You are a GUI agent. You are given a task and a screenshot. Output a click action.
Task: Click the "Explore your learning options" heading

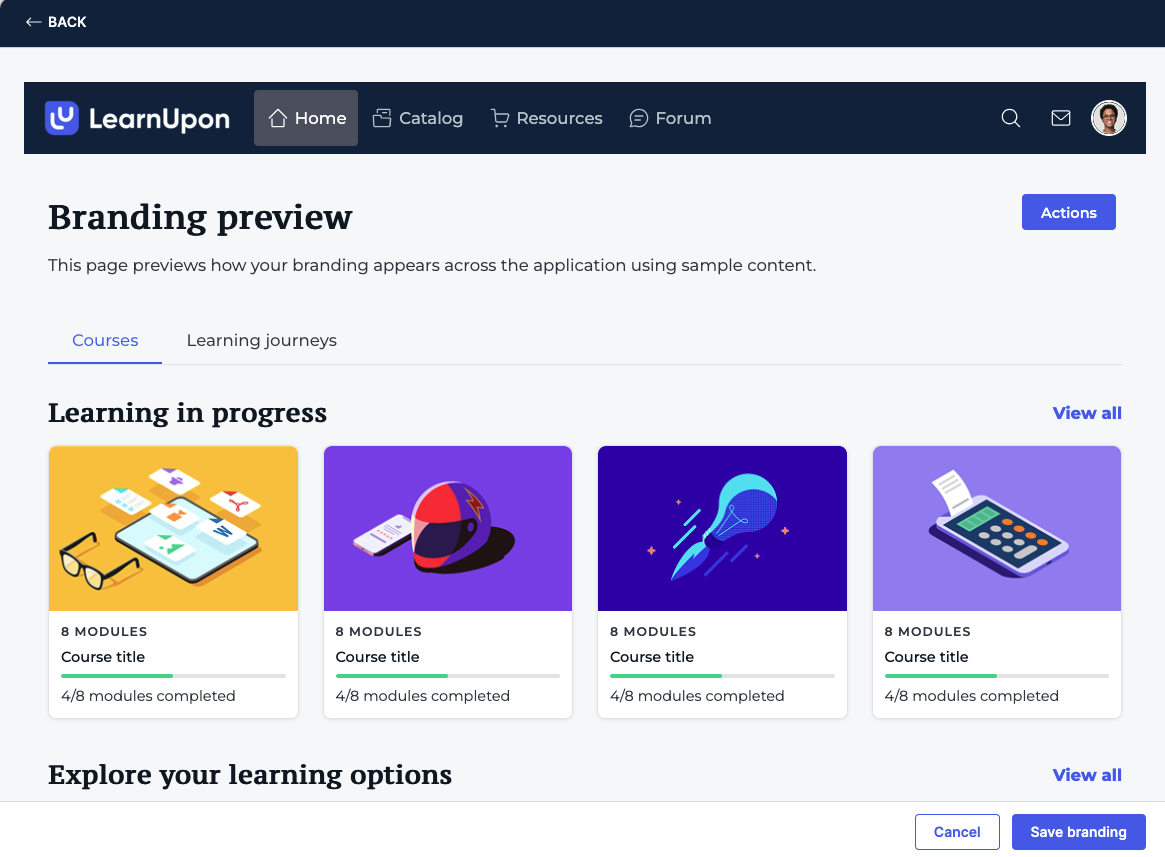coord(250,775)
